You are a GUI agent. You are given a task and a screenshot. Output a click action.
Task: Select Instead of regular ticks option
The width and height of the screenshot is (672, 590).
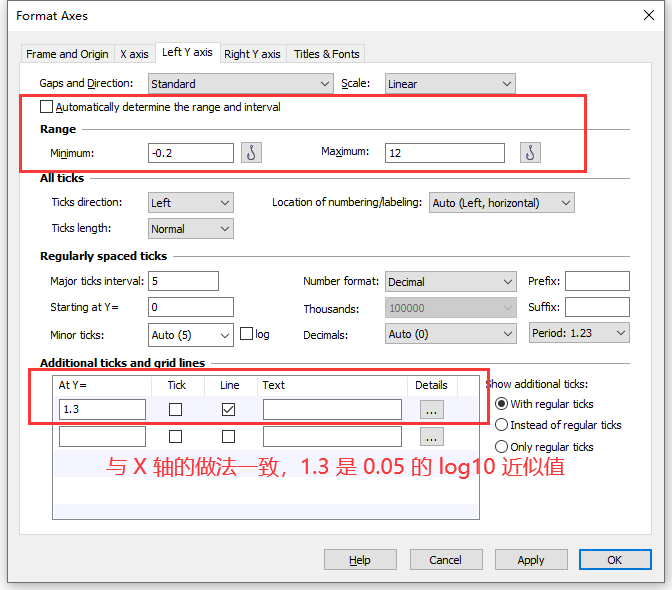click(502, 425)
